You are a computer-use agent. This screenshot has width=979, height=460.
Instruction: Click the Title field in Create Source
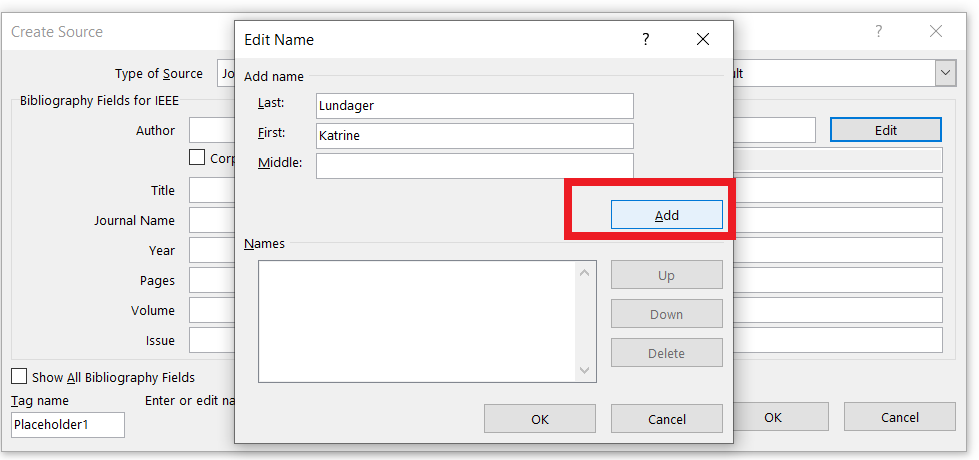click(x=212, y=190)
